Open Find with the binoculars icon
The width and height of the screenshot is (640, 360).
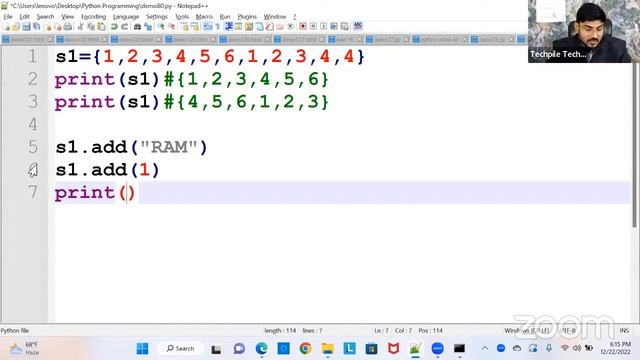click(138, 27)
